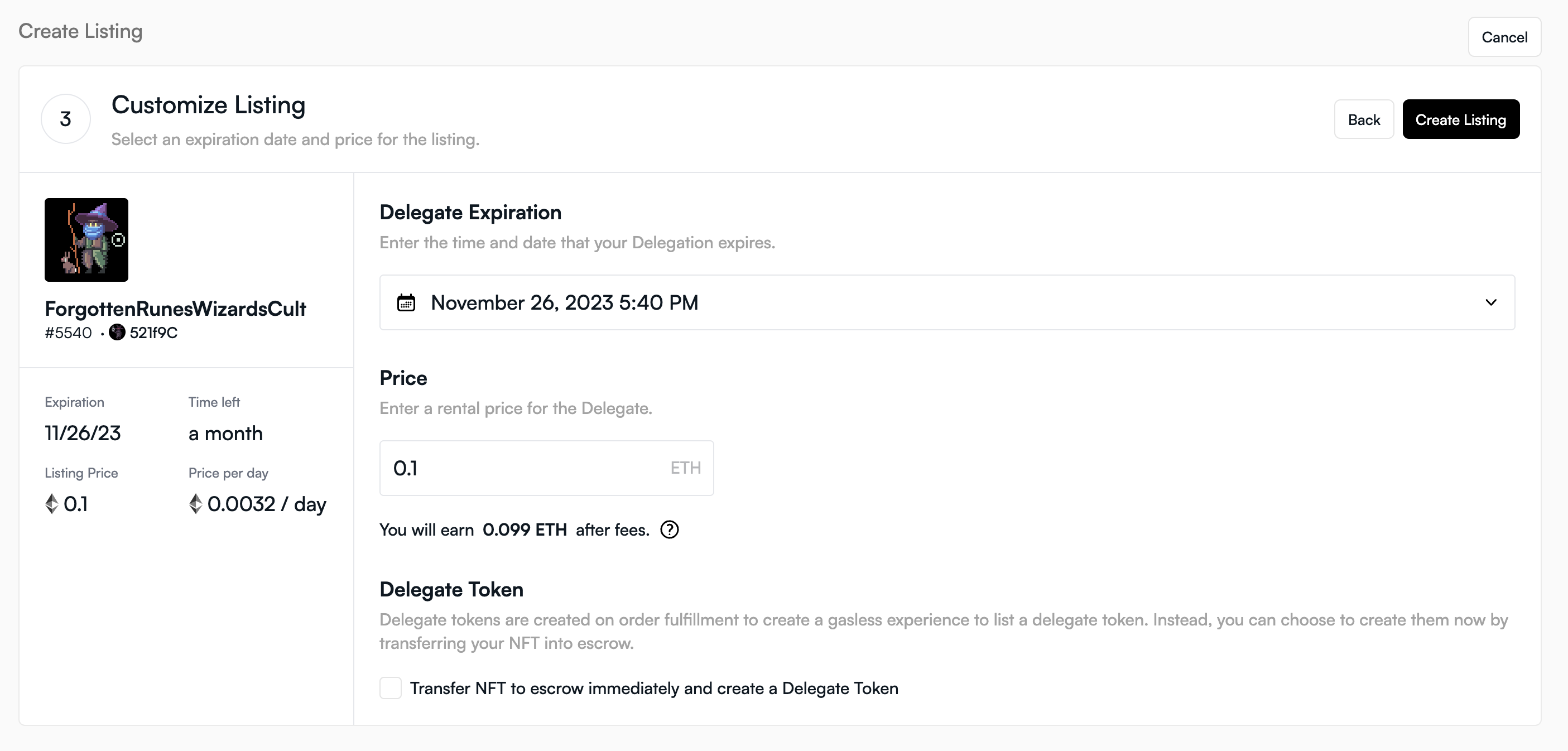The width and height of the screenshot is (1568, 751).
Task: Click the calendar icon in expiration field
Action: pyautogui.click(x=406, y=302)
